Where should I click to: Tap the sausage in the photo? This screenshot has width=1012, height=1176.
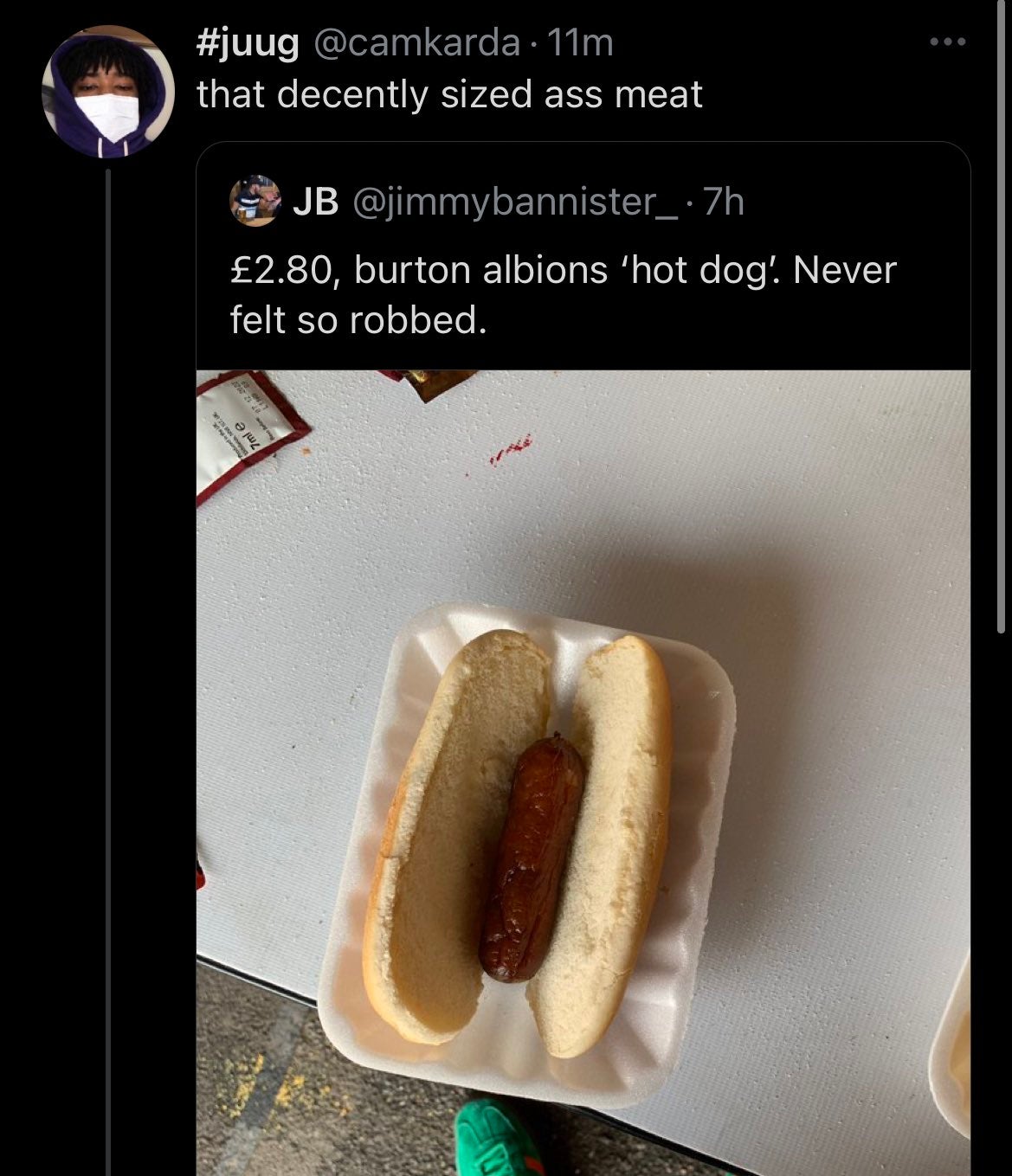coord(531,858)
